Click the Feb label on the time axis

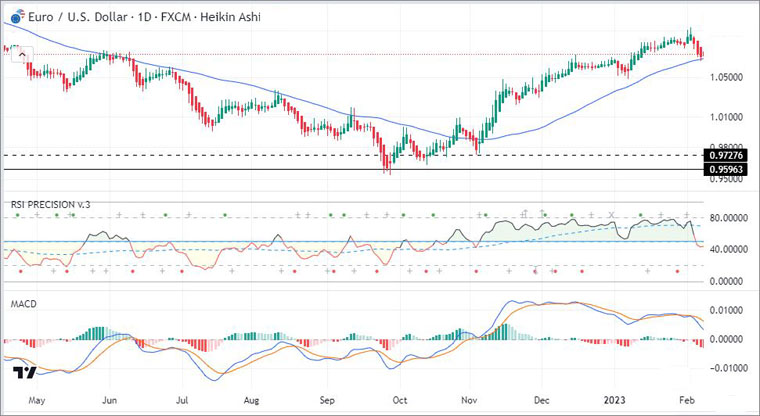point(687,400)
